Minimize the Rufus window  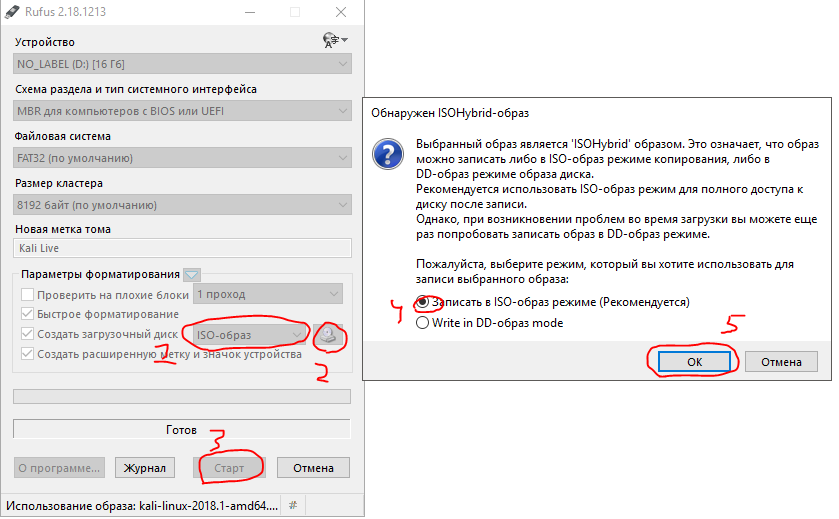[x=250, y=12]
